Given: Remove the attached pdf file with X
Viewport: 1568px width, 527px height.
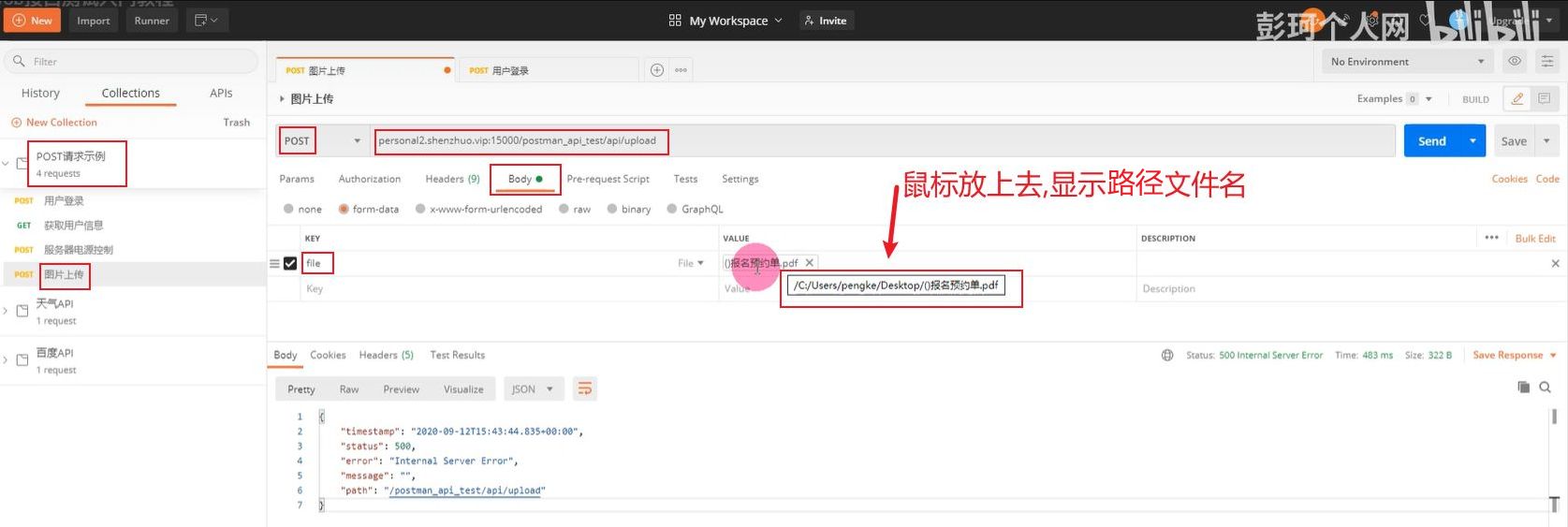Looking at the screenshot, I should pos(810,263).
